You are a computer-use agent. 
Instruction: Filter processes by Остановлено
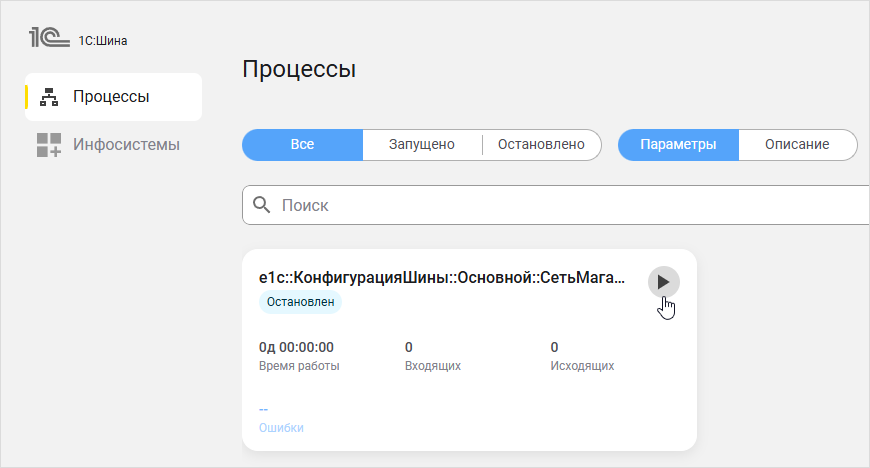pos(541,144)
